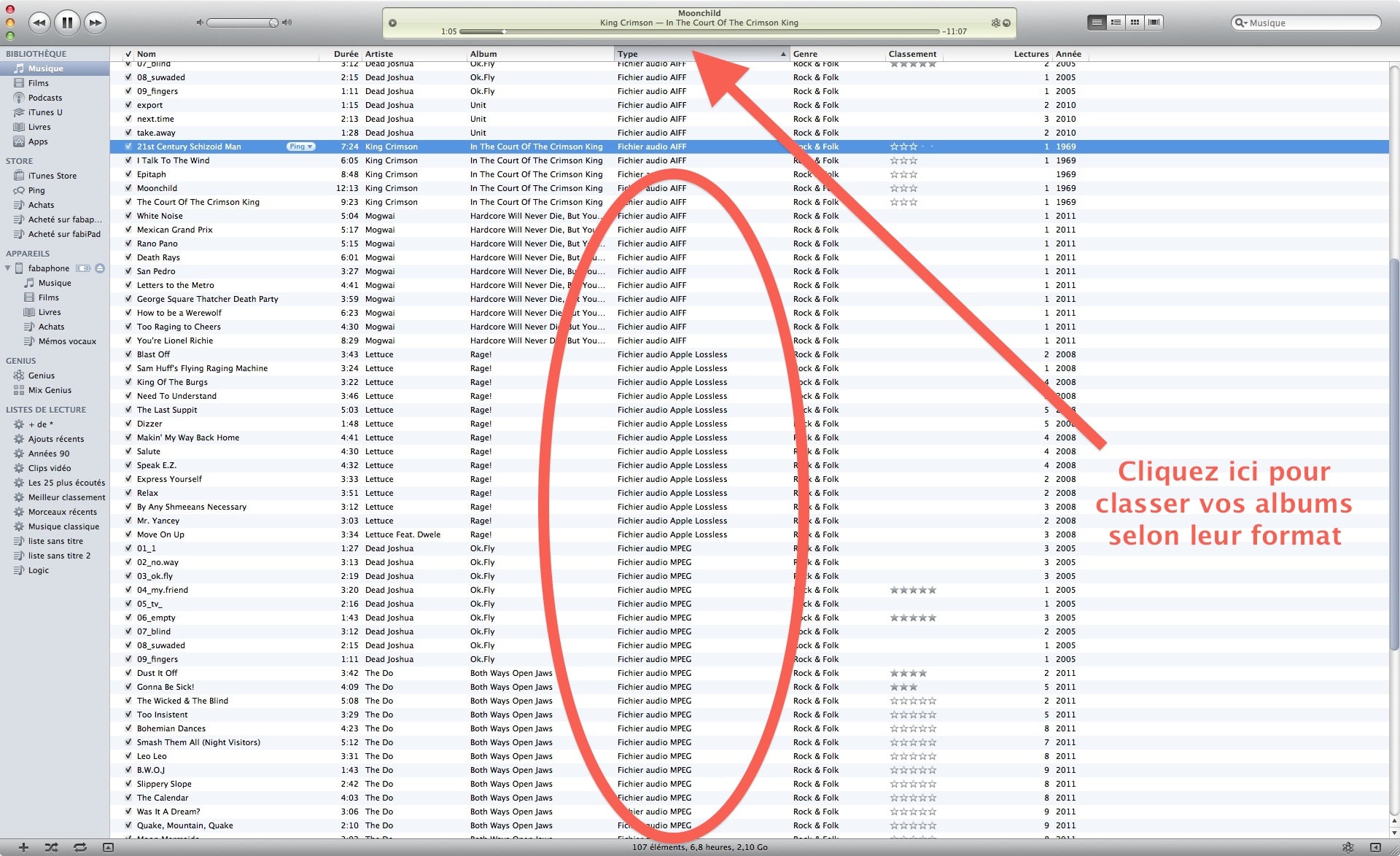Open the Ajouts récents playlist
1400x856 pixels.
click(x=55, y=439)
